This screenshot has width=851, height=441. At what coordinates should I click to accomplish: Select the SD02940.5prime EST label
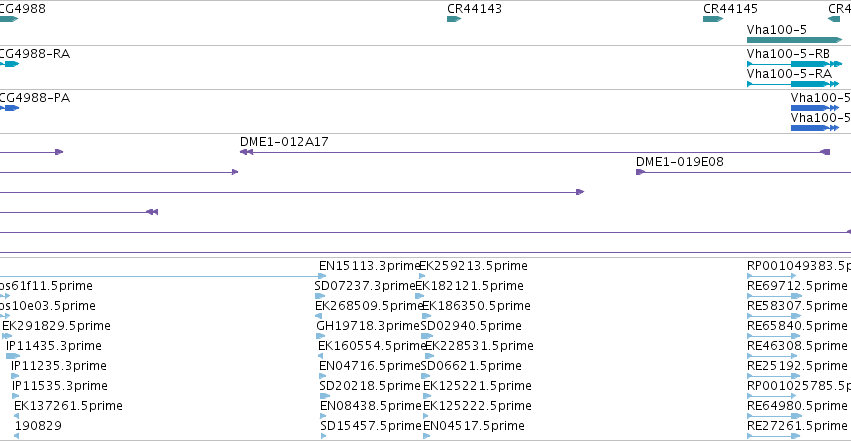(x=471, y=326)
